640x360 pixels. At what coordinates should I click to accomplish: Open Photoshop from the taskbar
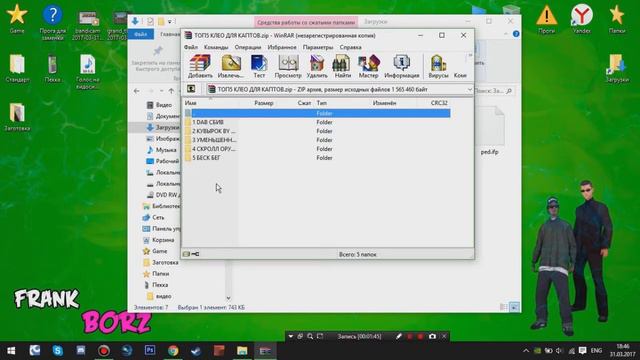click(x=150, y=351)
